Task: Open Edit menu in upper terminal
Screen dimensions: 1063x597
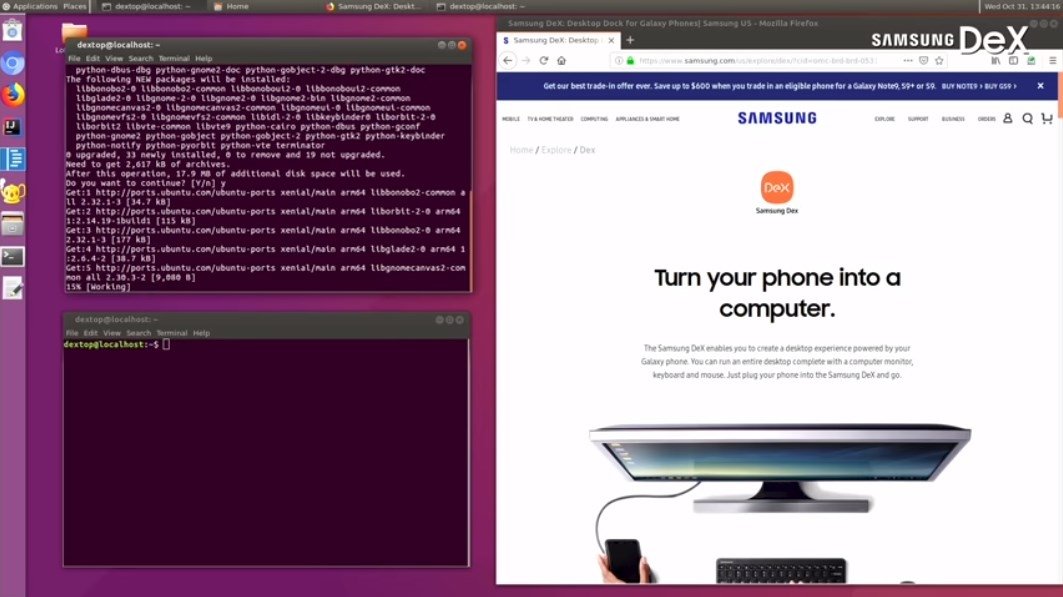Action: [92, 59]
